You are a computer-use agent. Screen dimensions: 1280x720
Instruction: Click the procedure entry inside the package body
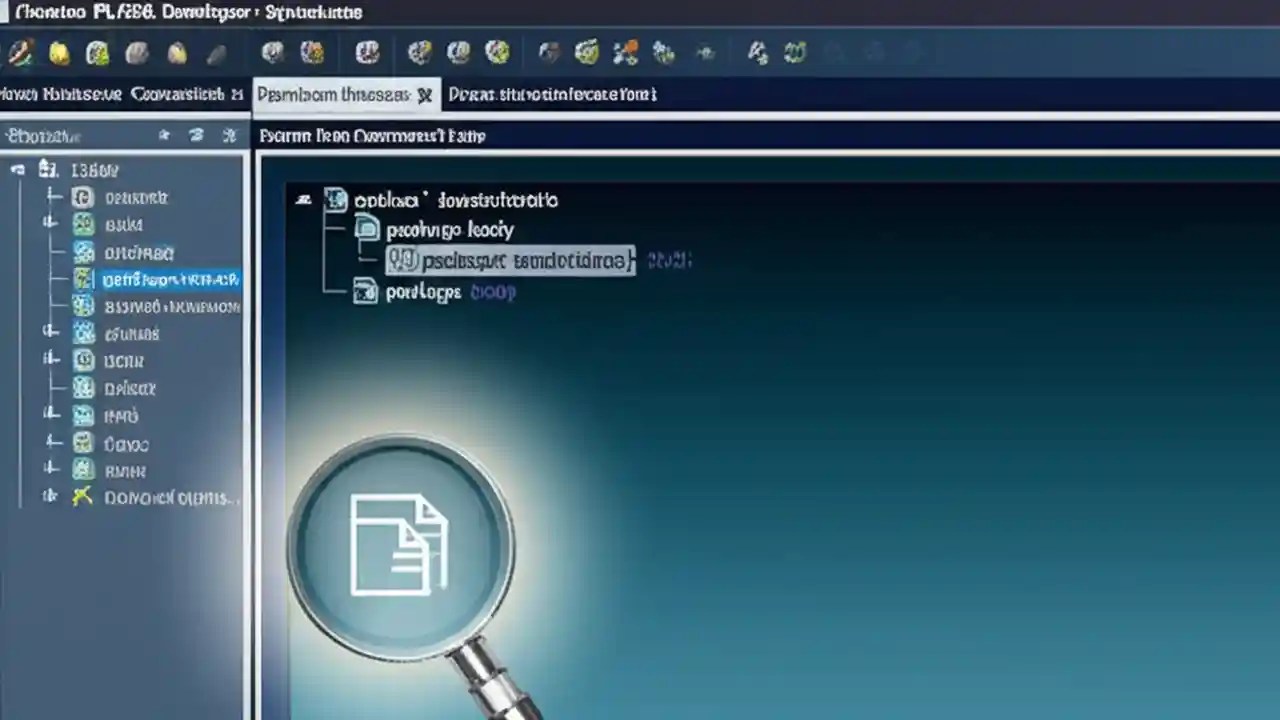(510, 260)
